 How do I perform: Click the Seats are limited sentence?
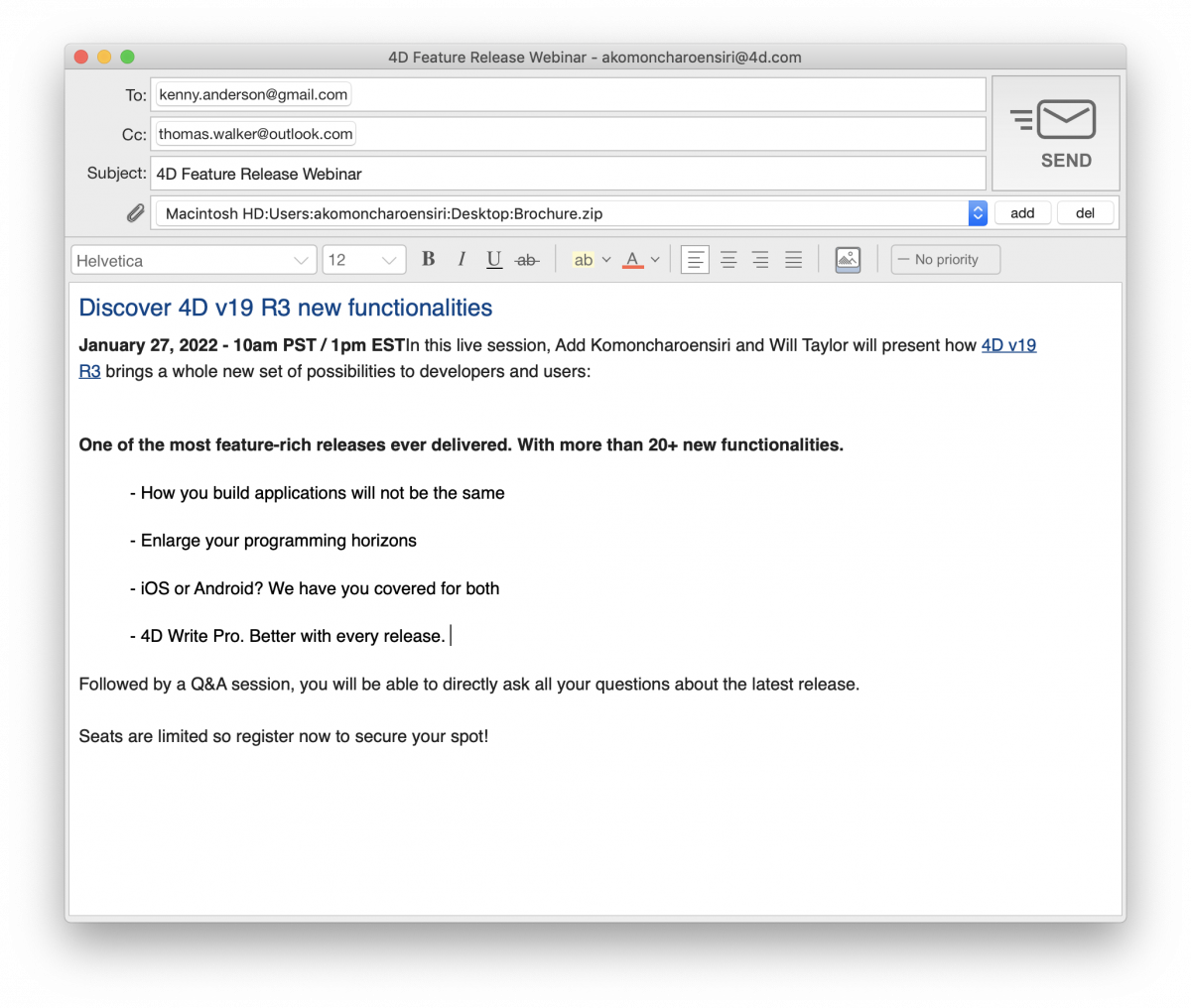pyautogui.click(x=284, y=736)
